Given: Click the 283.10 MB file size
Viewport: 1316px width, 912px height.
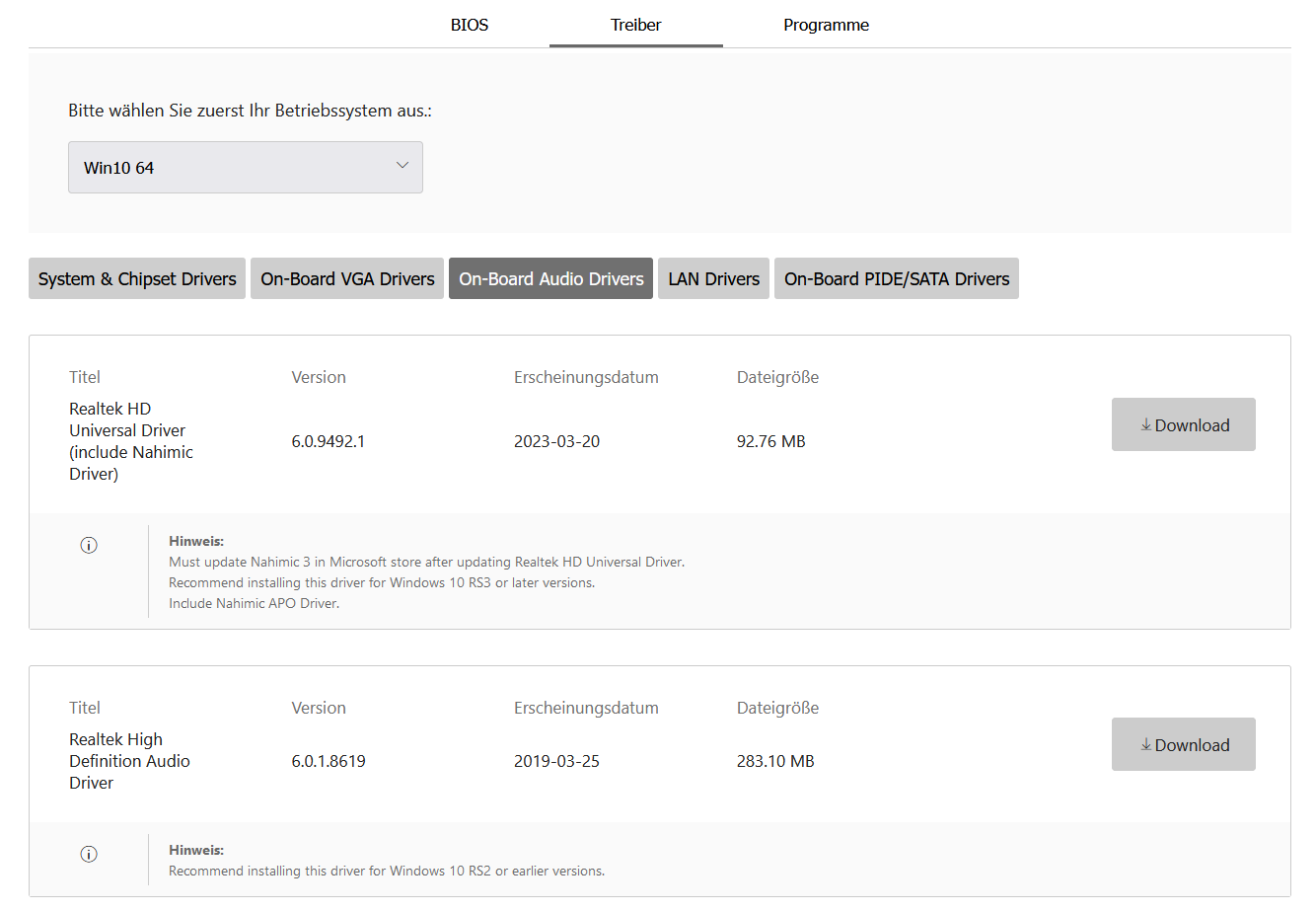Looking at the screenshot, I should tap(775, 761).
